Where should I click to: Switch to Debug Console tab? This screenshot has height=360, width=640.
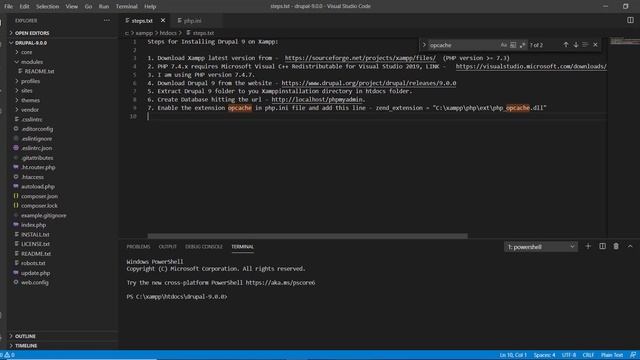coord(204,247)
